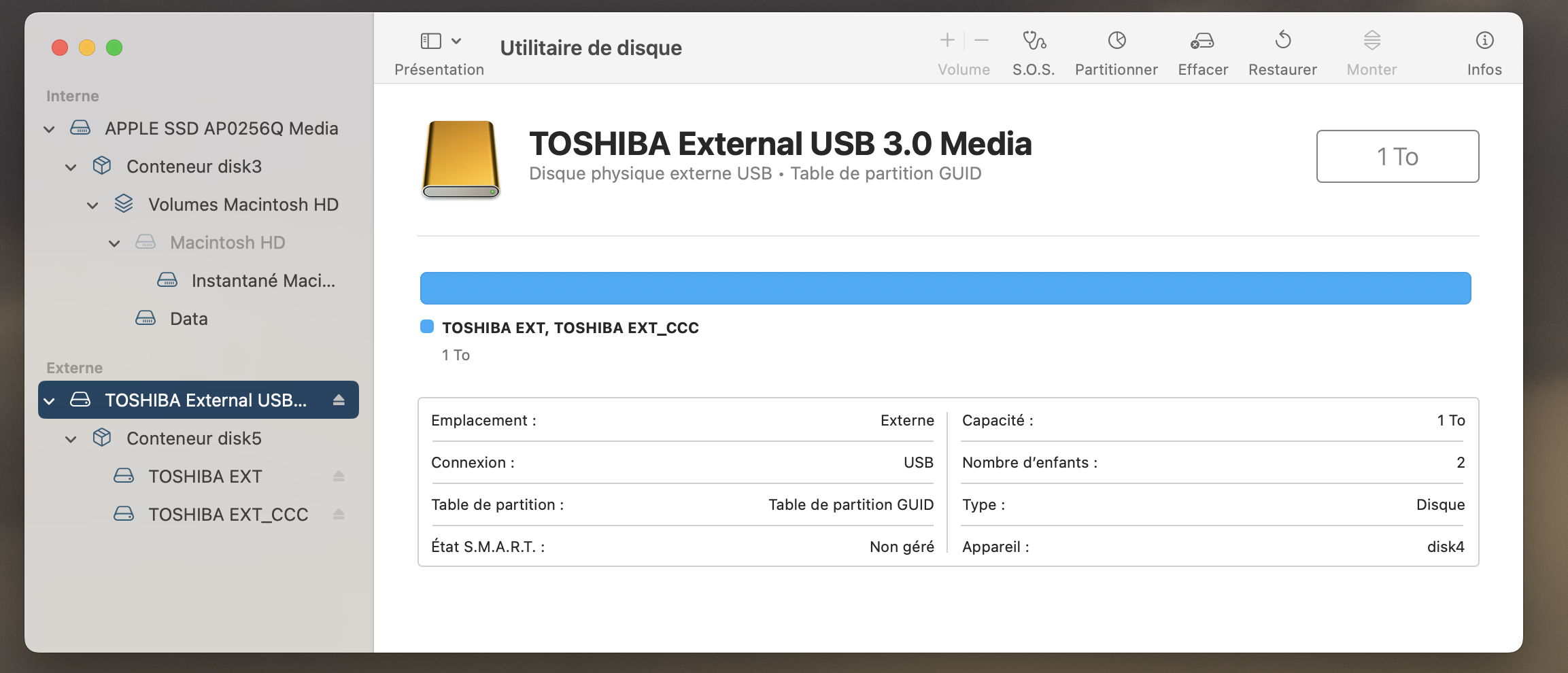This screenshot has height=673, width=1568.
Task: Click the Capacité label
Action: tap(998, 420)
